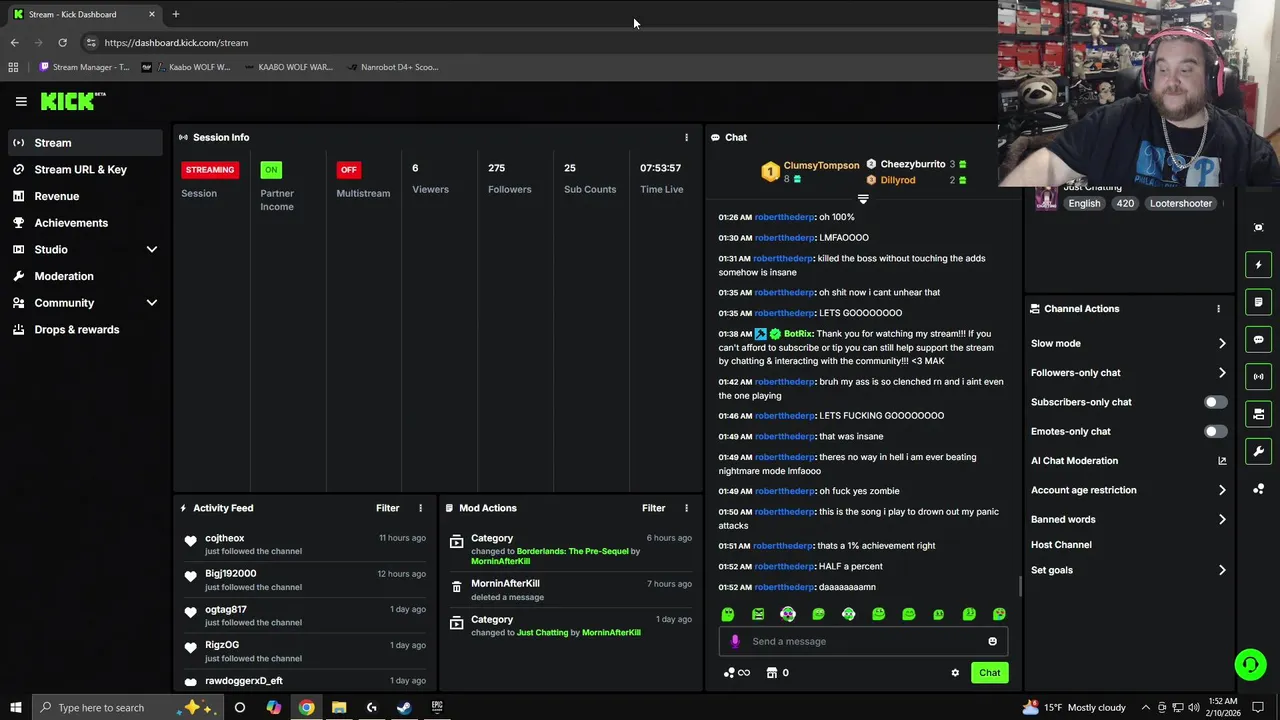Expand Account age restriction options
This screenshot has height=720, width=1280.
click(x=1222, y=491)
